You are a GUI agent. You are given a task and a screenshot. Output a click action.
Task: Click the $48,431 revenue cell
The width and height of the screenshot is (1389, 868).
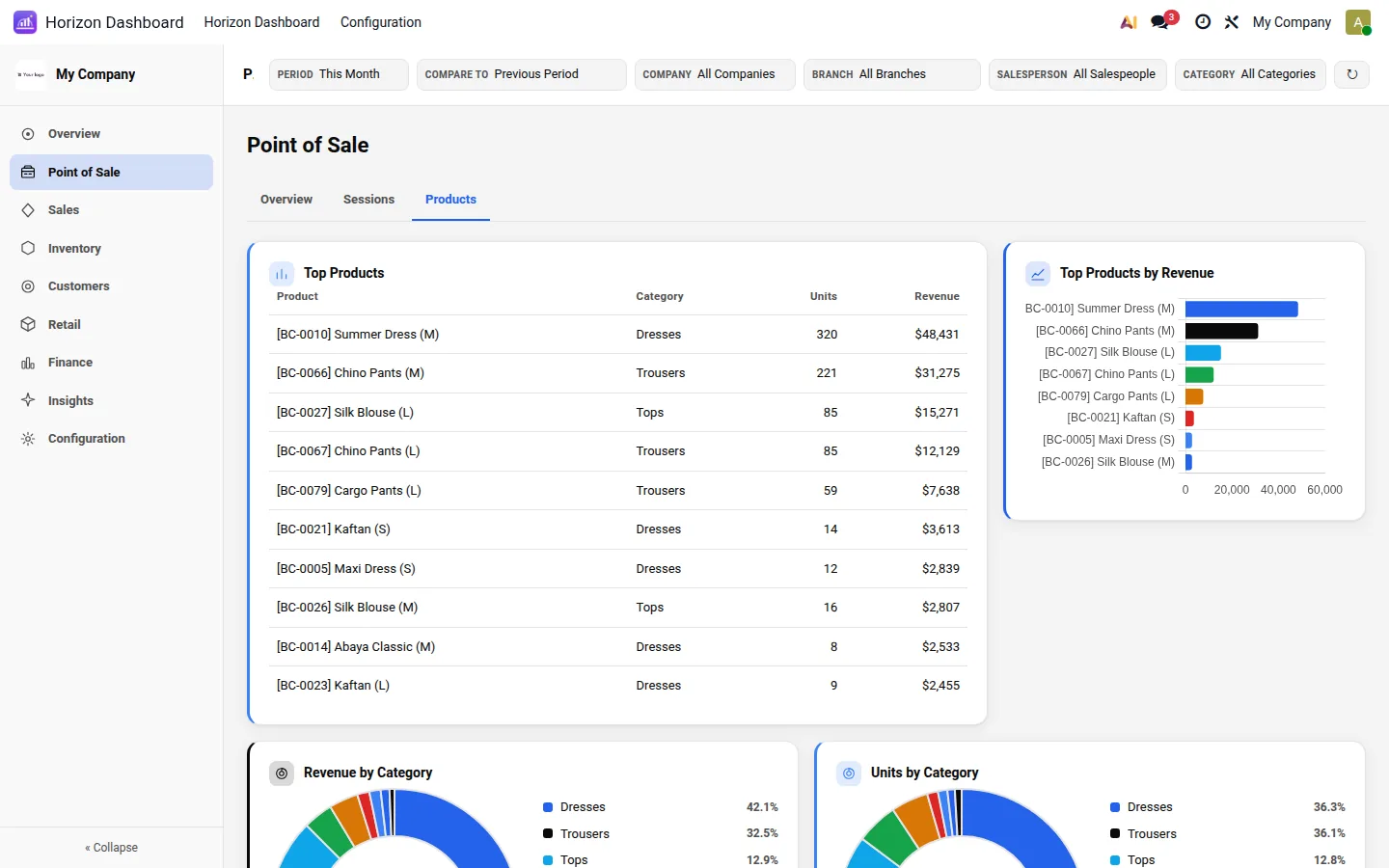point(937,335)
